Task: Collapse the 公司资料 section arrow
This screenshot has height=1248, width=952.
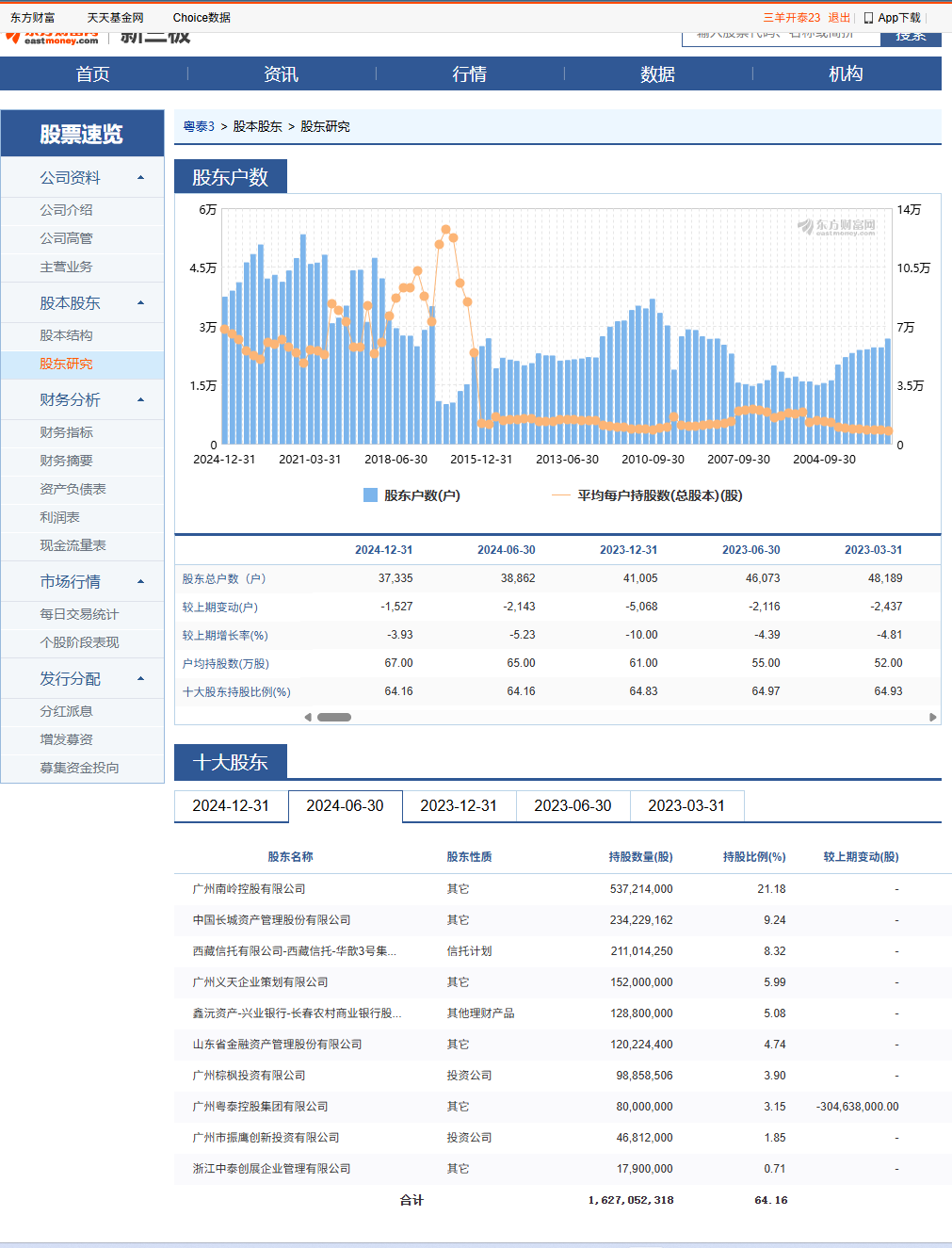Action: click(x=141, y=178)
